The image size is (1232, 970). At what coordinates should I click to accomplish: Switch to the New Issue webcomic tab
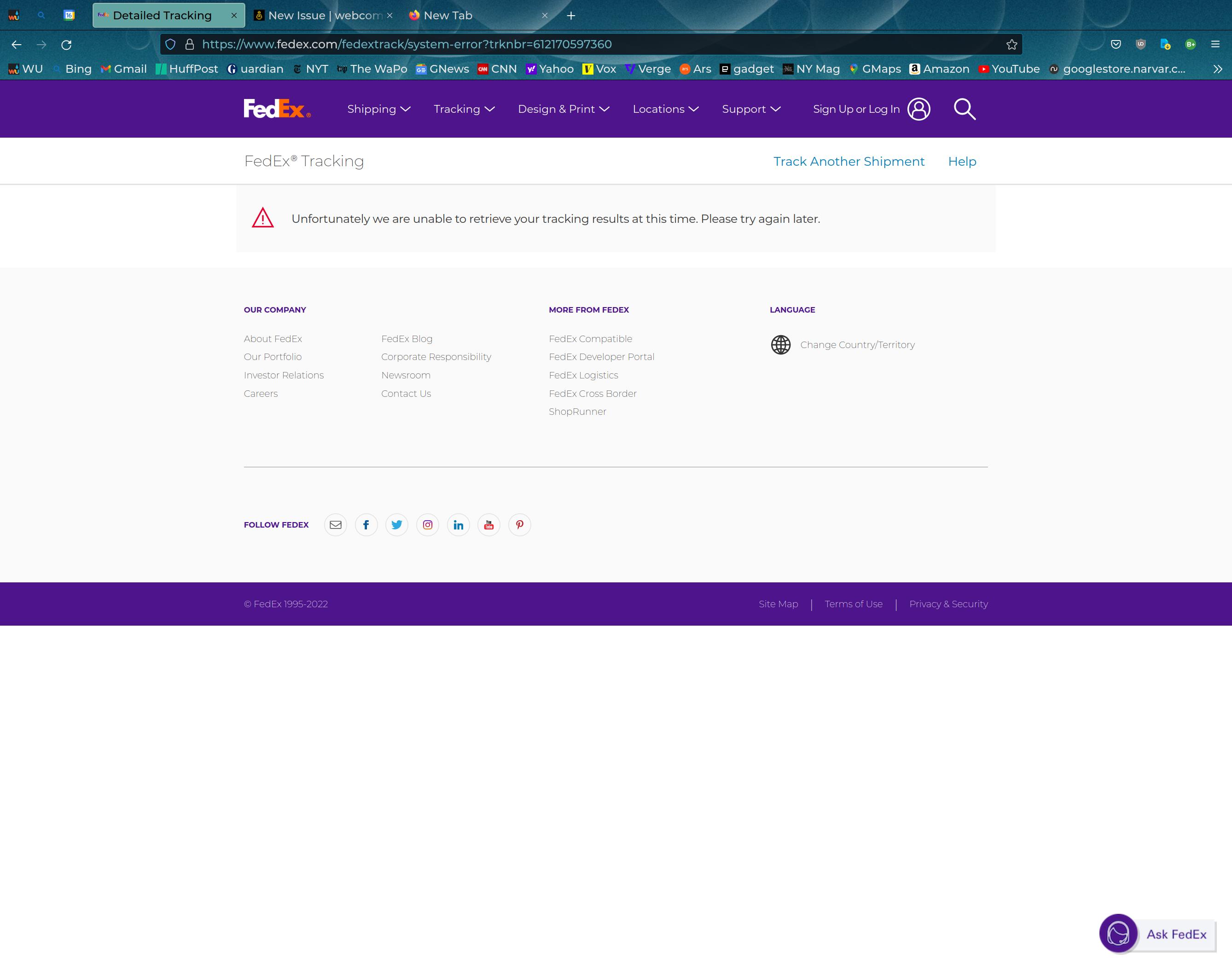[321, 15]
